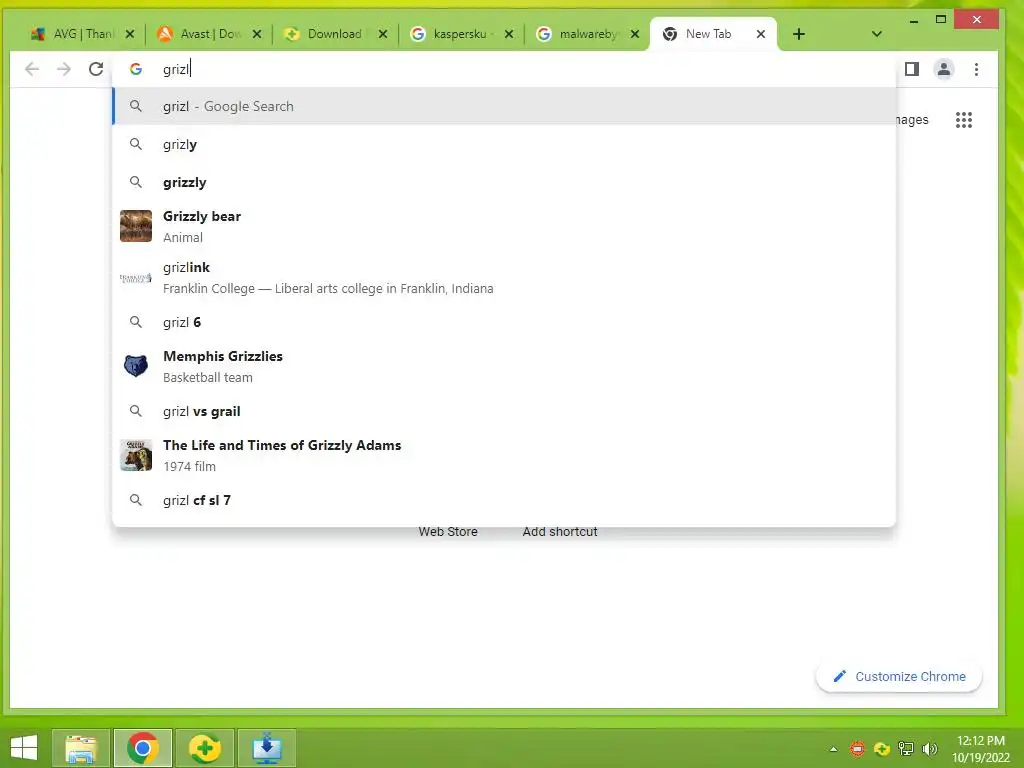Click the Grizzly bear thumbnail image
1024x768 pixels.
click(136, 226)
